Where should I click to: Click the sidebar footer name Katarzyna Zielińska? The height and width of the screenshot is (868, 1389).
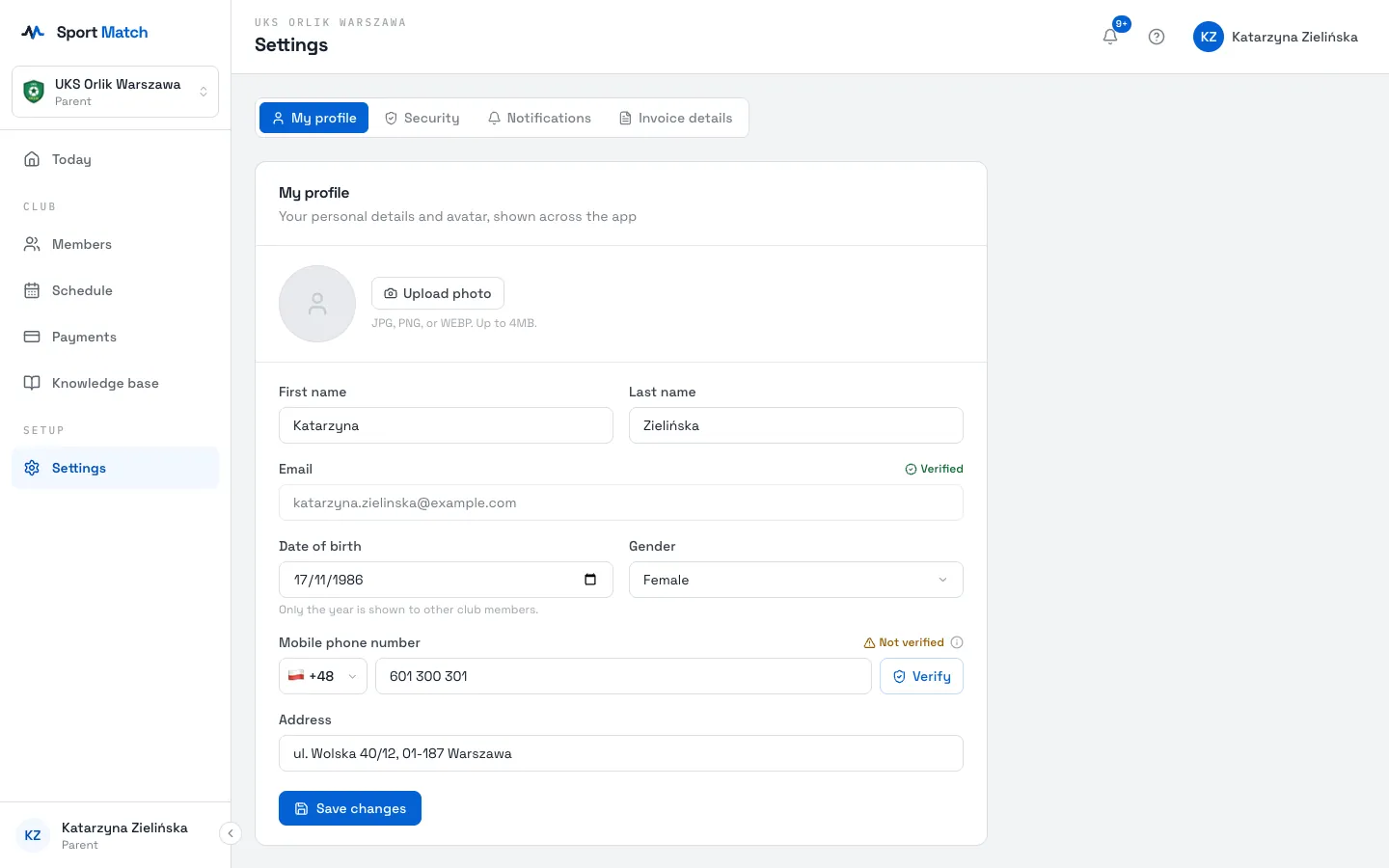click(x=124, y=827)
